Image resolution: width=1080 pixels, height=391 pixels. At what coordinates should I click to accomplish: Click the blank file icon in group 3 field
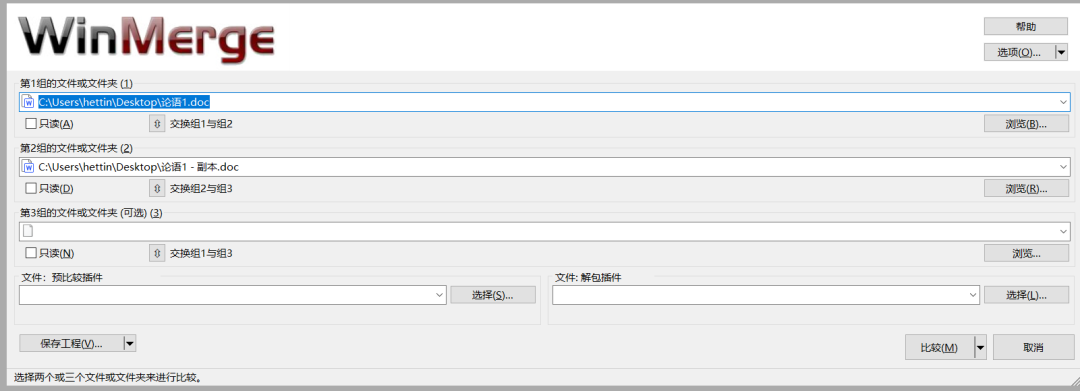click(x=28, y=231)
